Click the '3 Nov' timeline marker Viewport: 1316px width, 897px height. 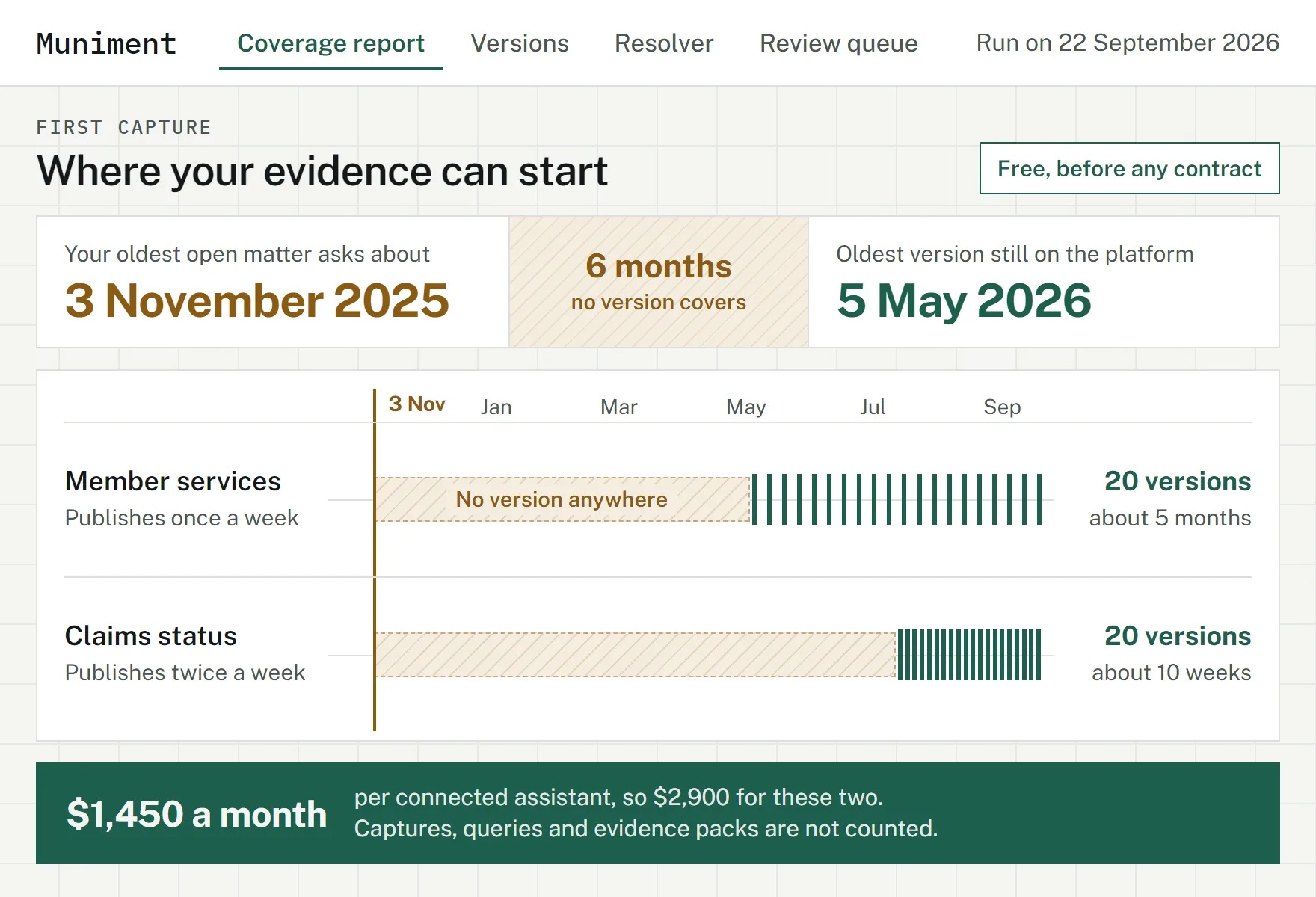click(416, 404)
